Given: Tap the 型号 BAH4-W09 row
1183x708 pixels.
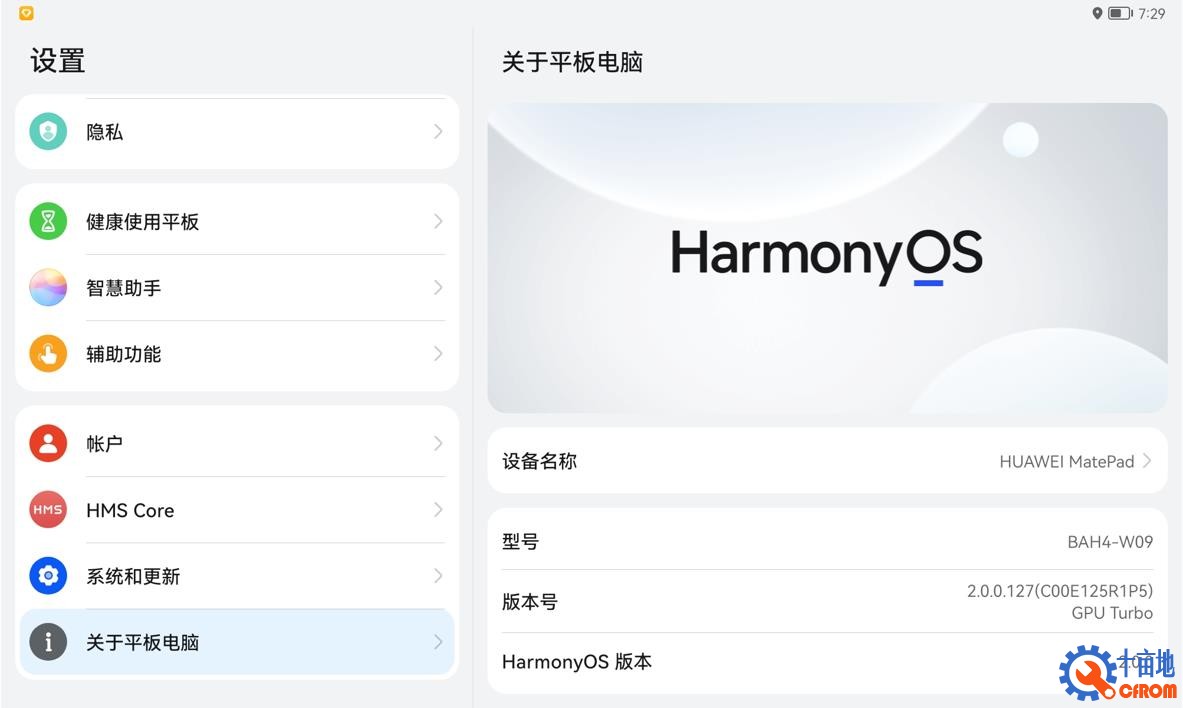Looking at the screenshot, I should [828, 541].
